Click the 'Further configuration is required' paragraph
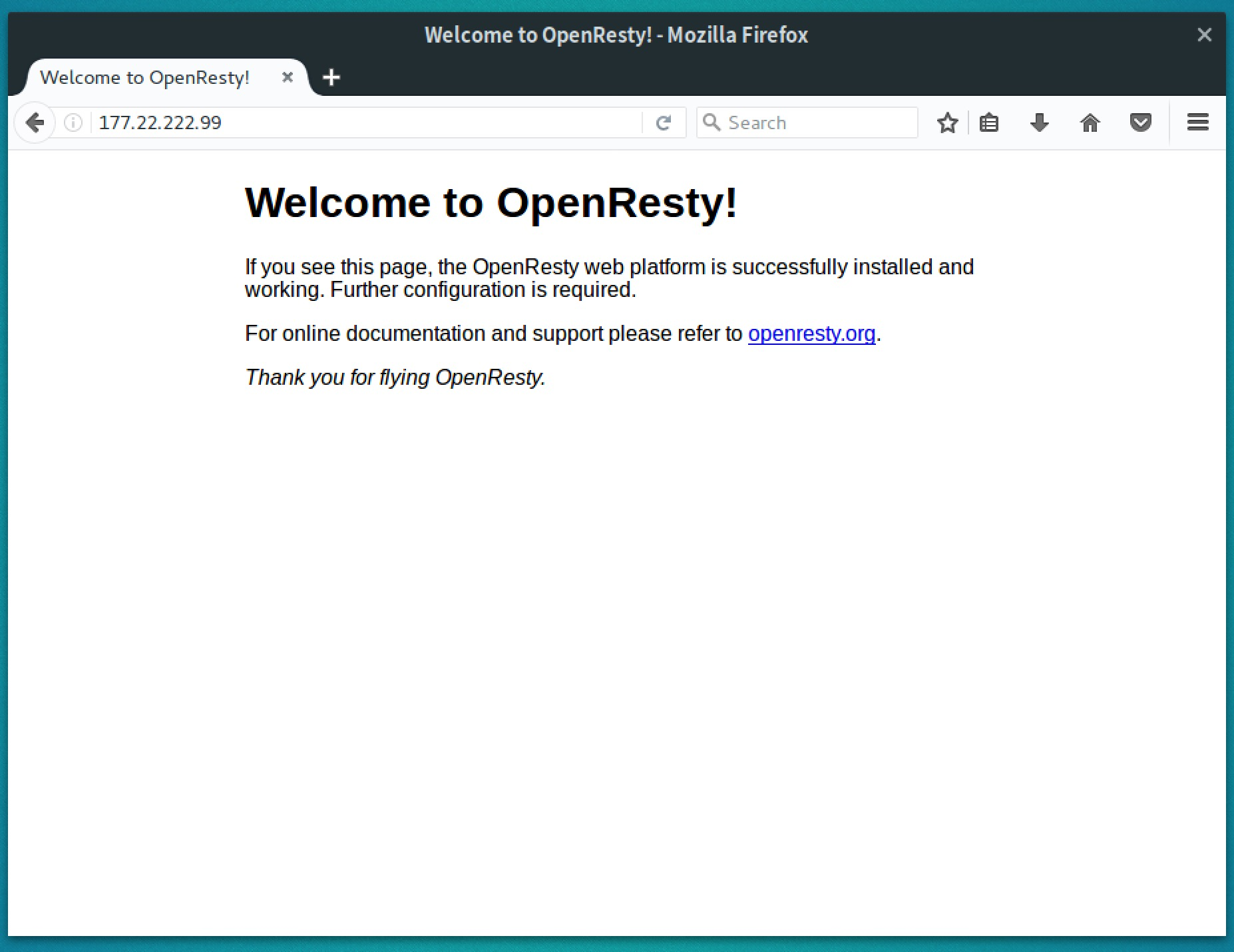The width and height of the screenshot is (1234, 952). coord(609,278)
